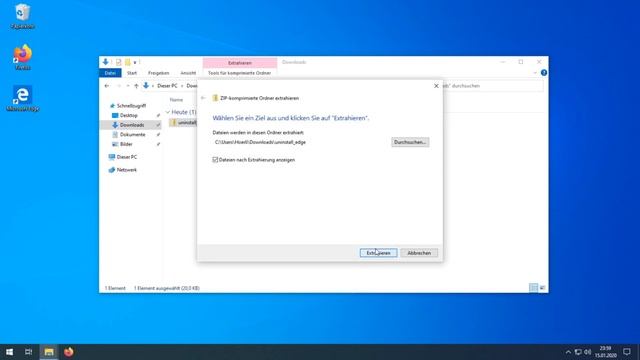Click the extraction destination path field
The image size is (640, 360).
click(x=300, y=142)
